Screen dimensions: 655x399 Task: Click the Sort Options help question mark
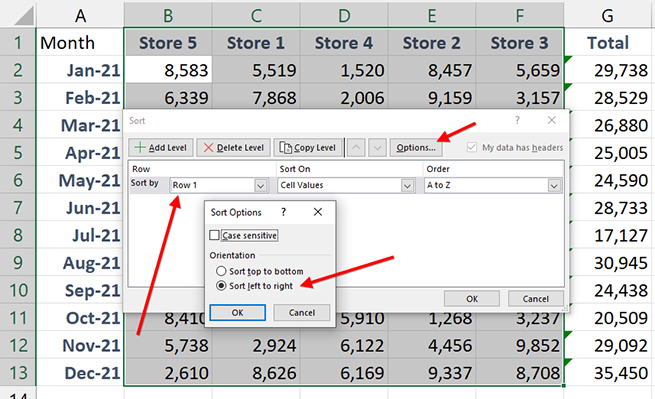tap(284, 212)
